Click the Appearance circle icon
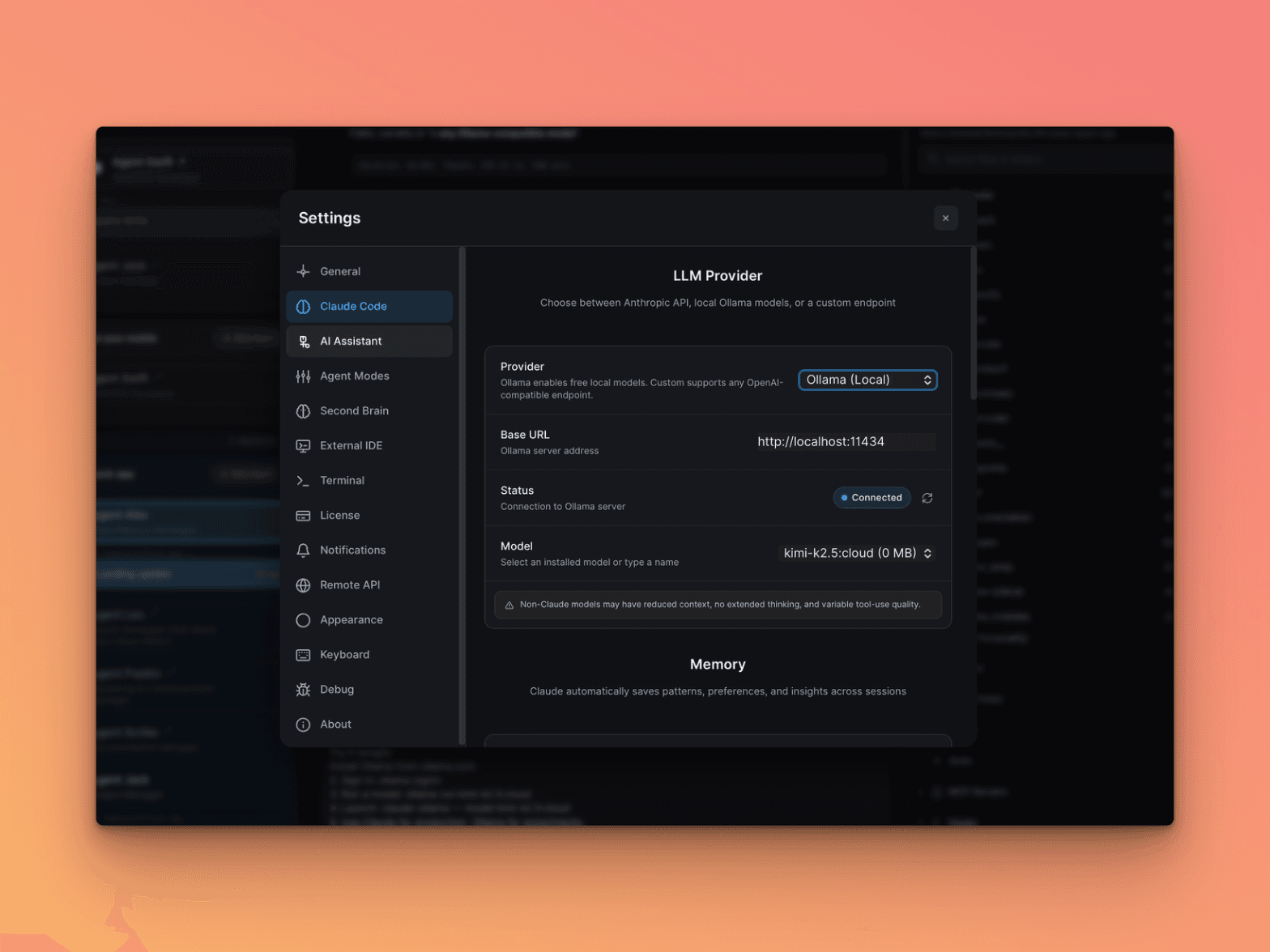The image size is (1270, 952). click(303, 620)
